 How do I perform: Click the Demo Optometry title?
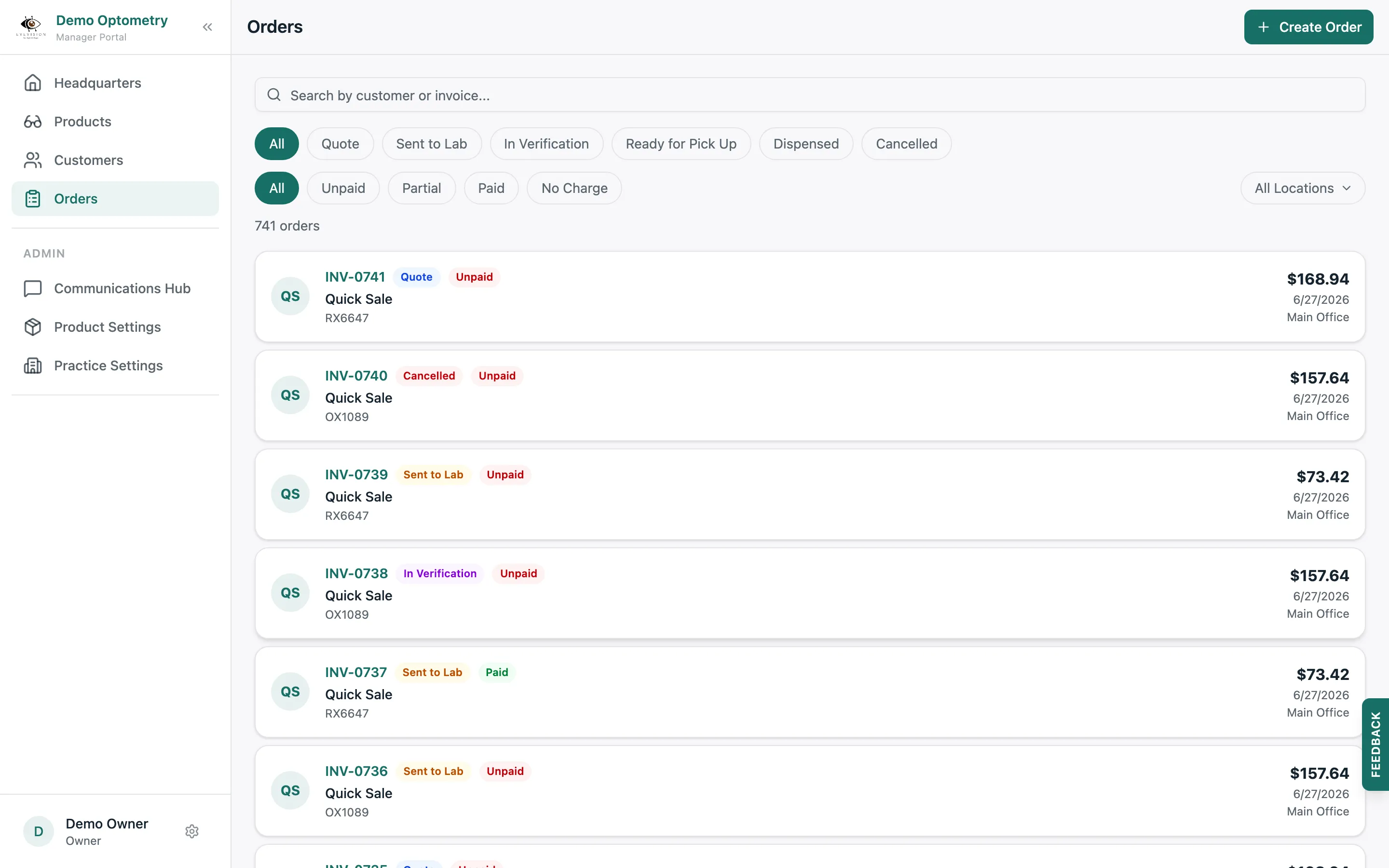coord(112,20)
